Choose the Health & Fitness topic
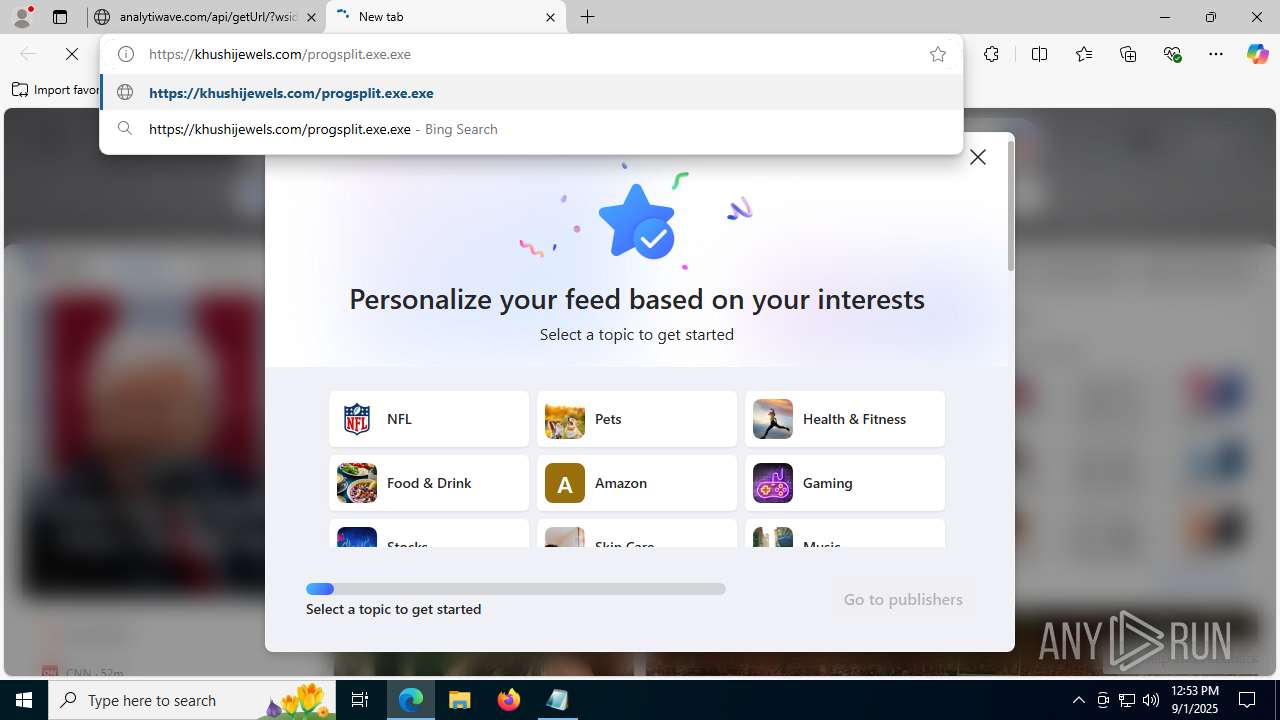This screenshot has width=1280, height=720. click(x=845, y=419)
